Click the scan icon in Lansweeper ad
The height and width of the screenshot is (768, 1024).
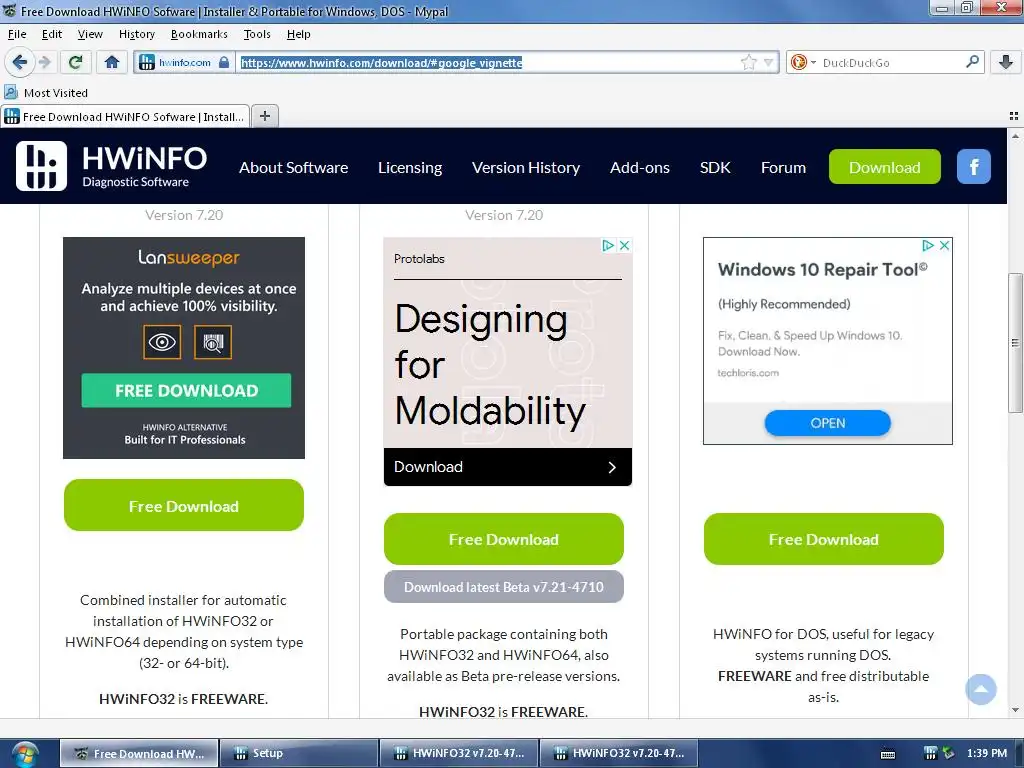213,342
